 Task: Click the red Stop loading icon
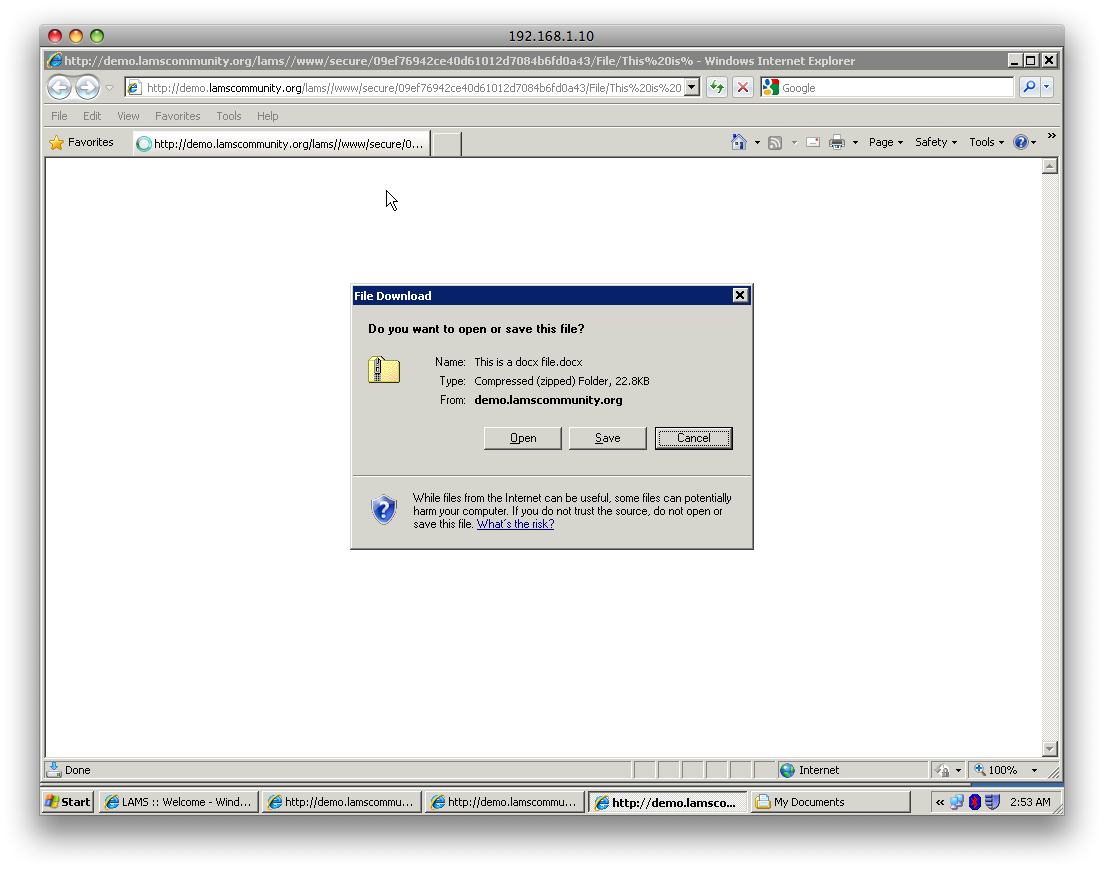pyautogui.click(x=743, y=88)
